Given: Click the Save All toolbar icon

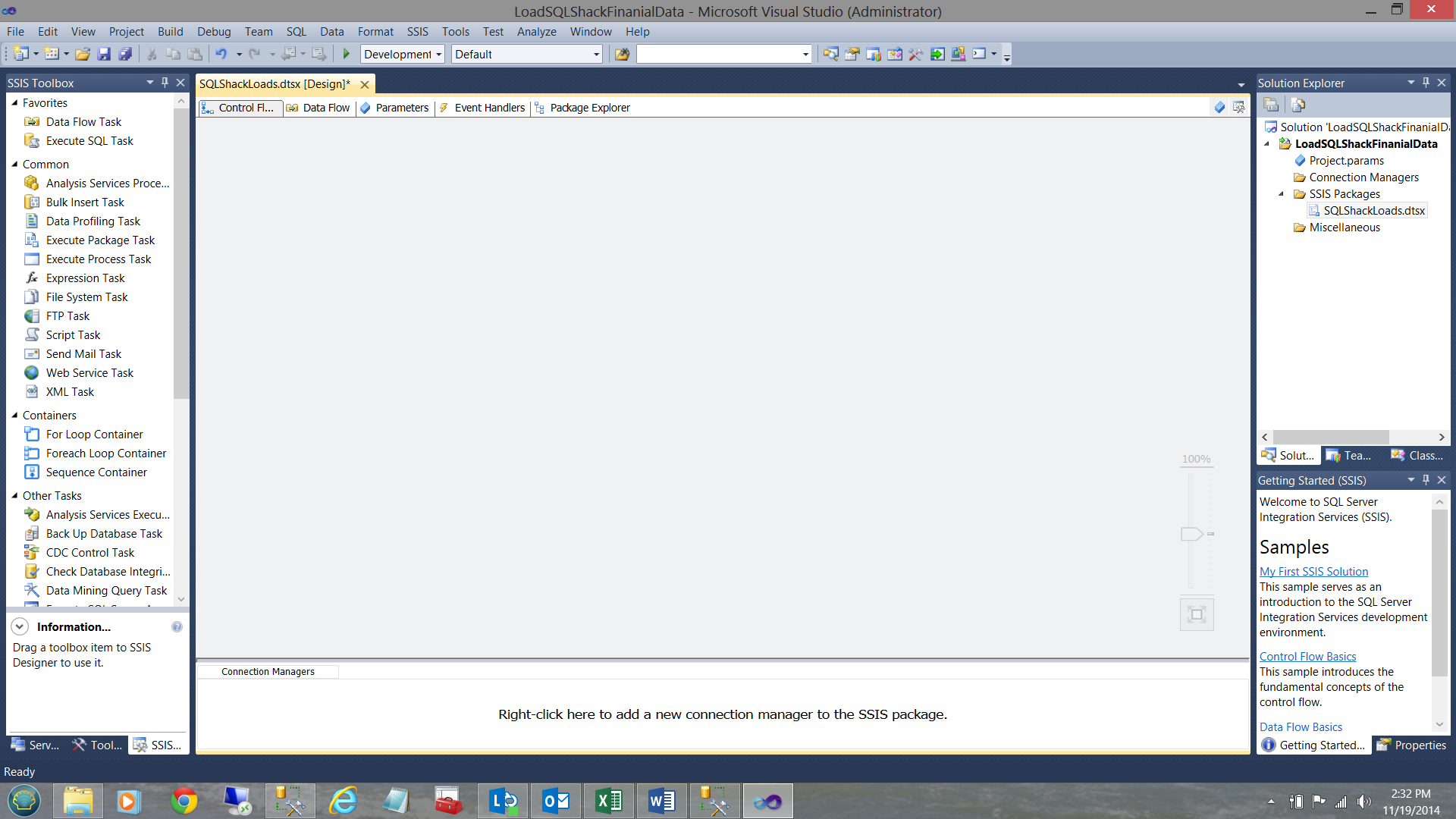Looking at the screenshot, I should click(x=126, y=54).
